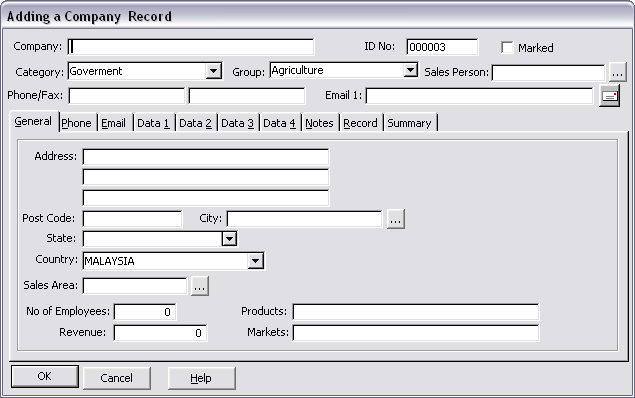
Task: Click the first Address line field
Action: click(x=206, y=157)
